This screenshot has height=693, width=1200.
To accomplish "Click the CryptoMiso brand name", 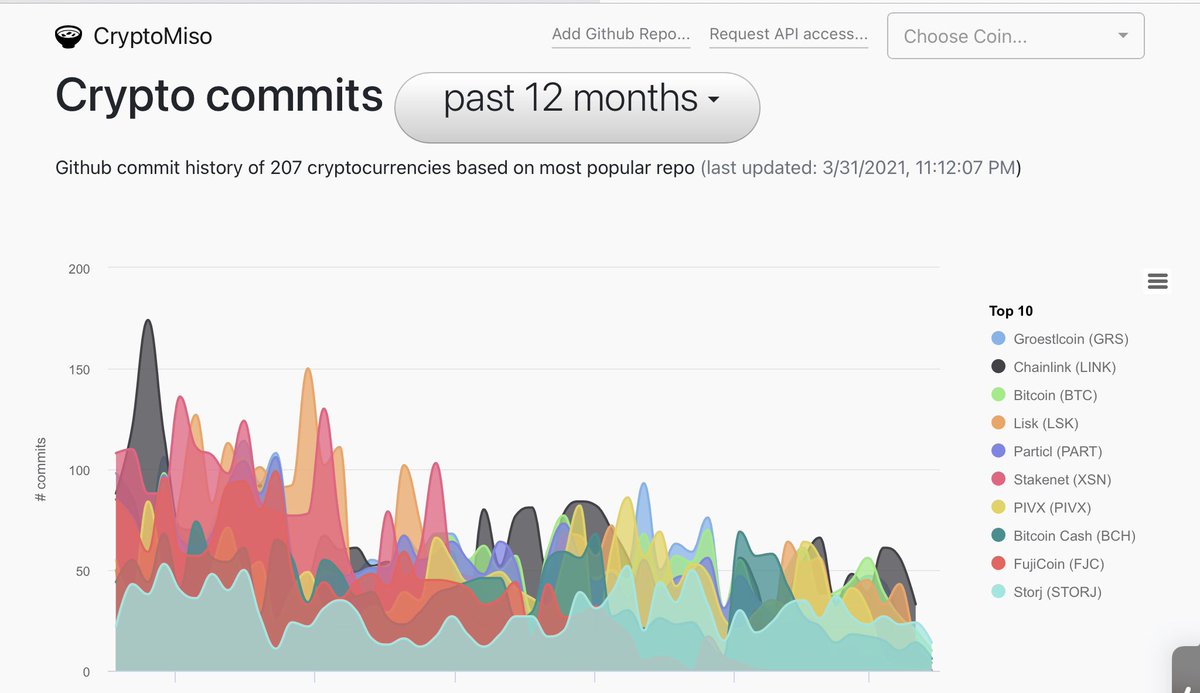I will tap(152, 37).
